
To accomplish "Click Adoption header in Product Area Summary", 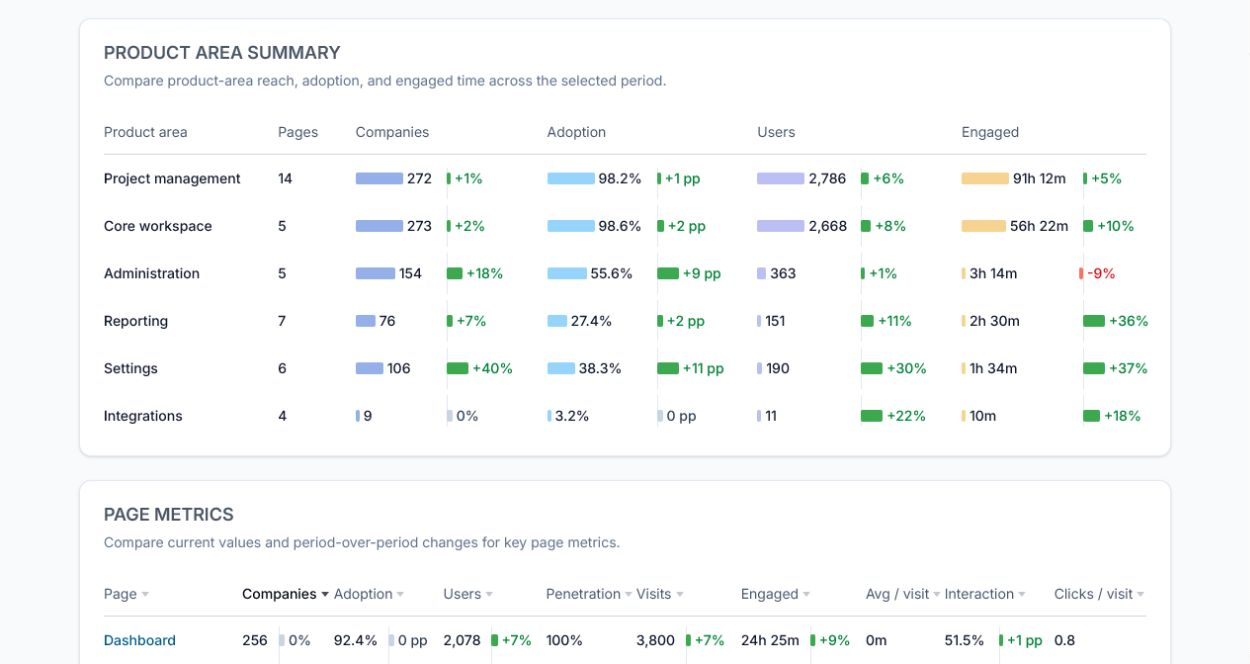I will tap(576, 132).
